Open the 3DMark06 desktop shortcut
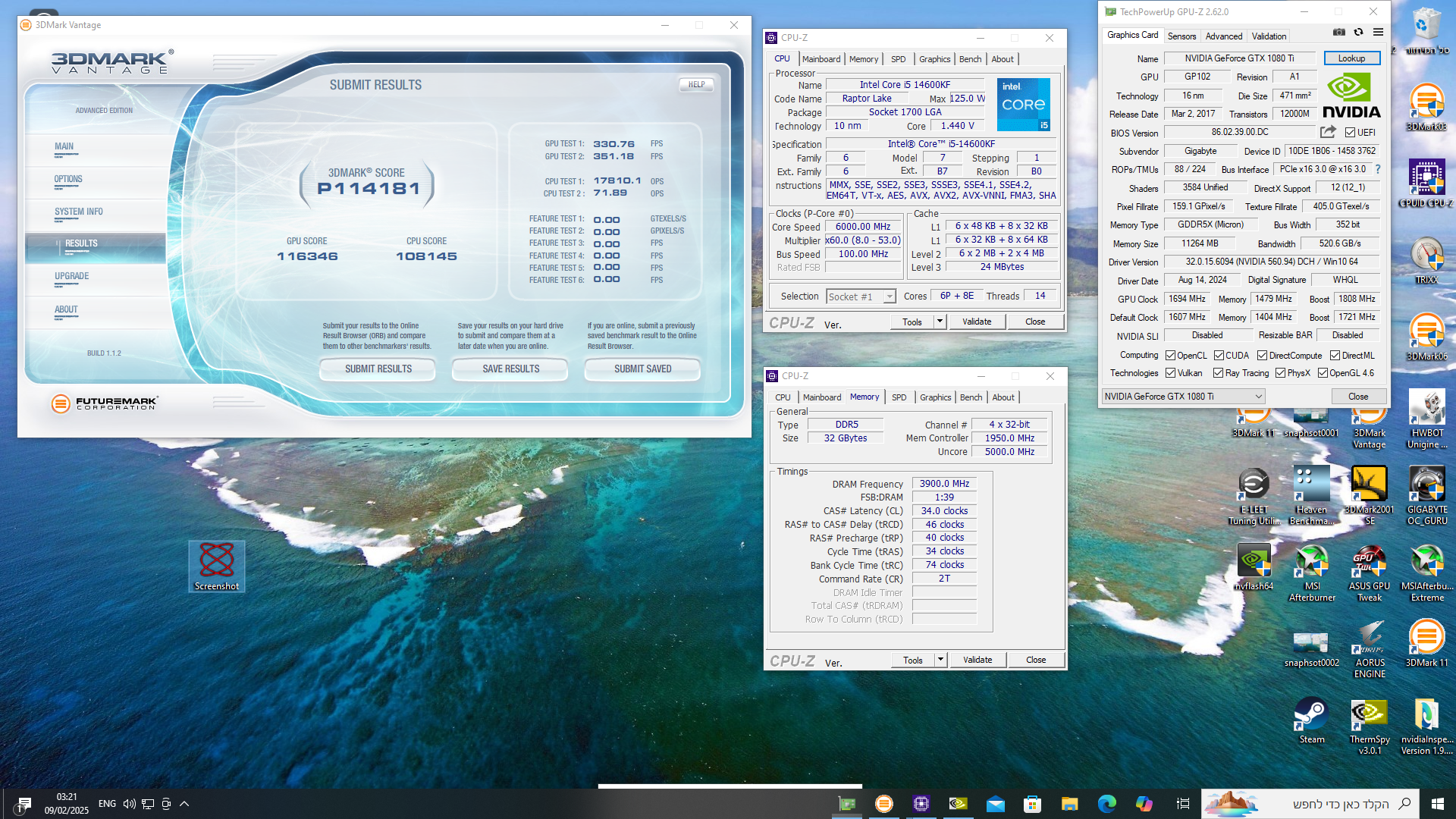 tap(1427, 337)
